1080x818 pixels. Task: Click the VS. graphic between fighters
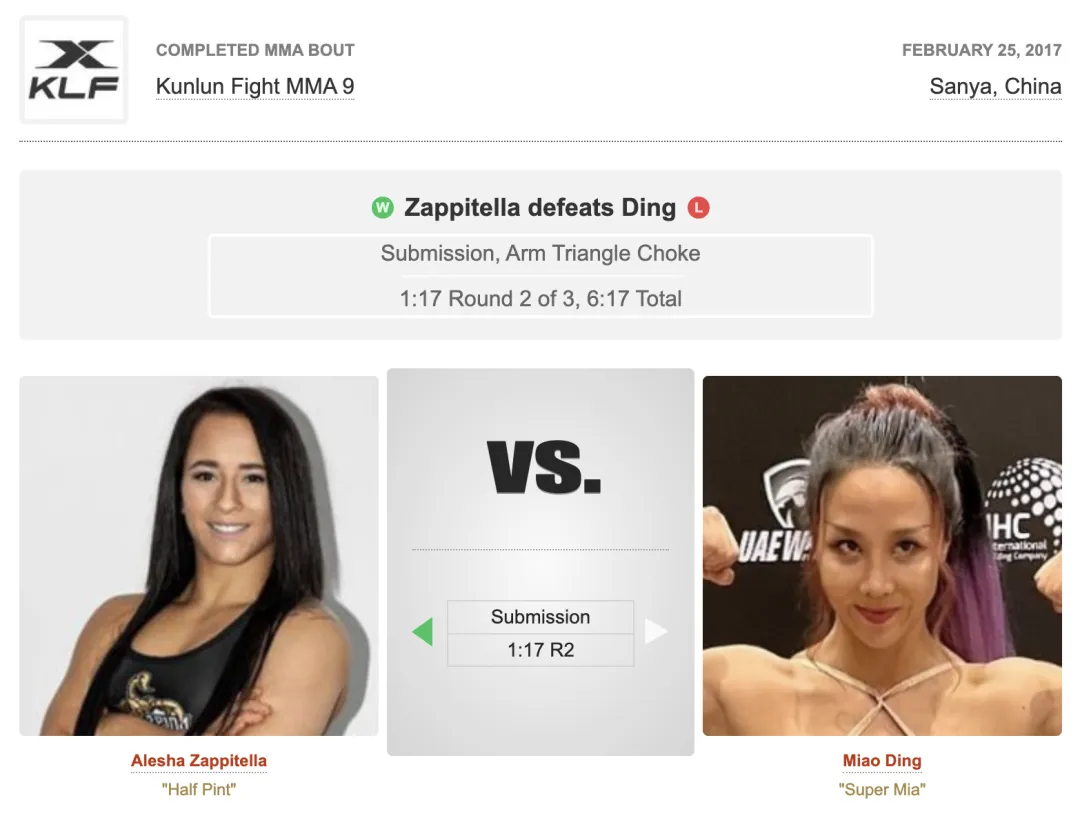543,468
